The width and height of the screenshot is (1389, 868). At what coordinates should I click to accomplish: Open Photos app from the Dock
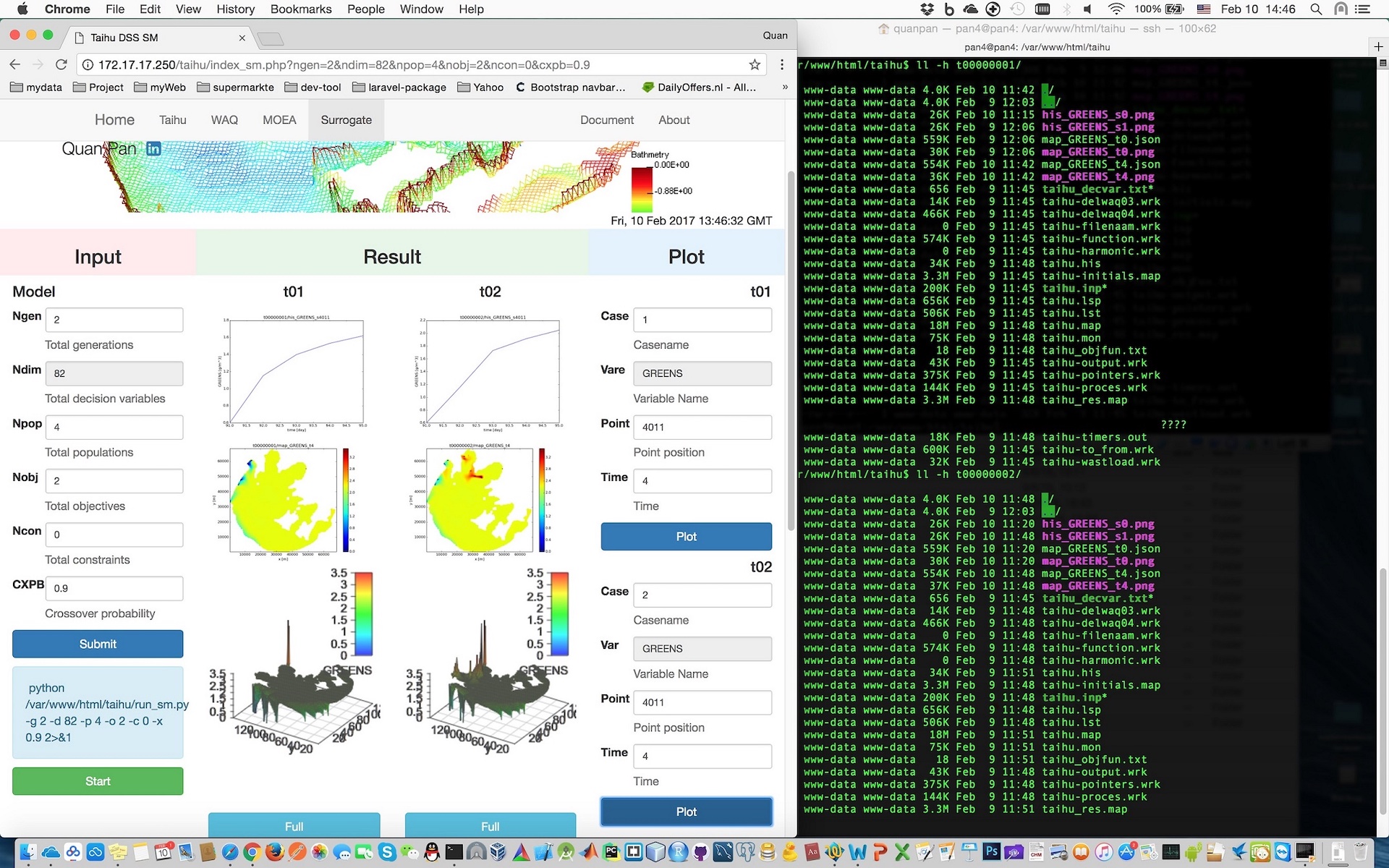click(319, 852)
